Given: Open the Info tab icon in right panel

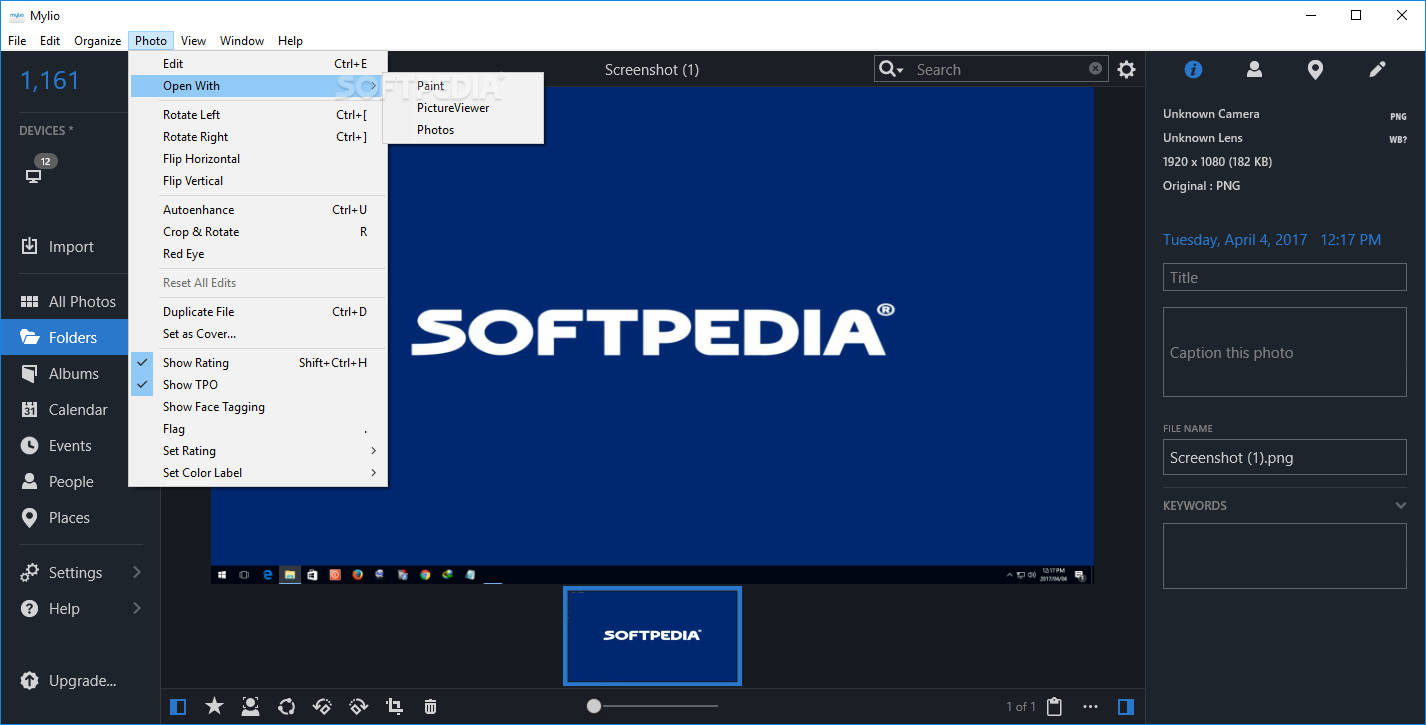Looking at the screenshot, I should pyautogui.click(x=1193, y=69).
